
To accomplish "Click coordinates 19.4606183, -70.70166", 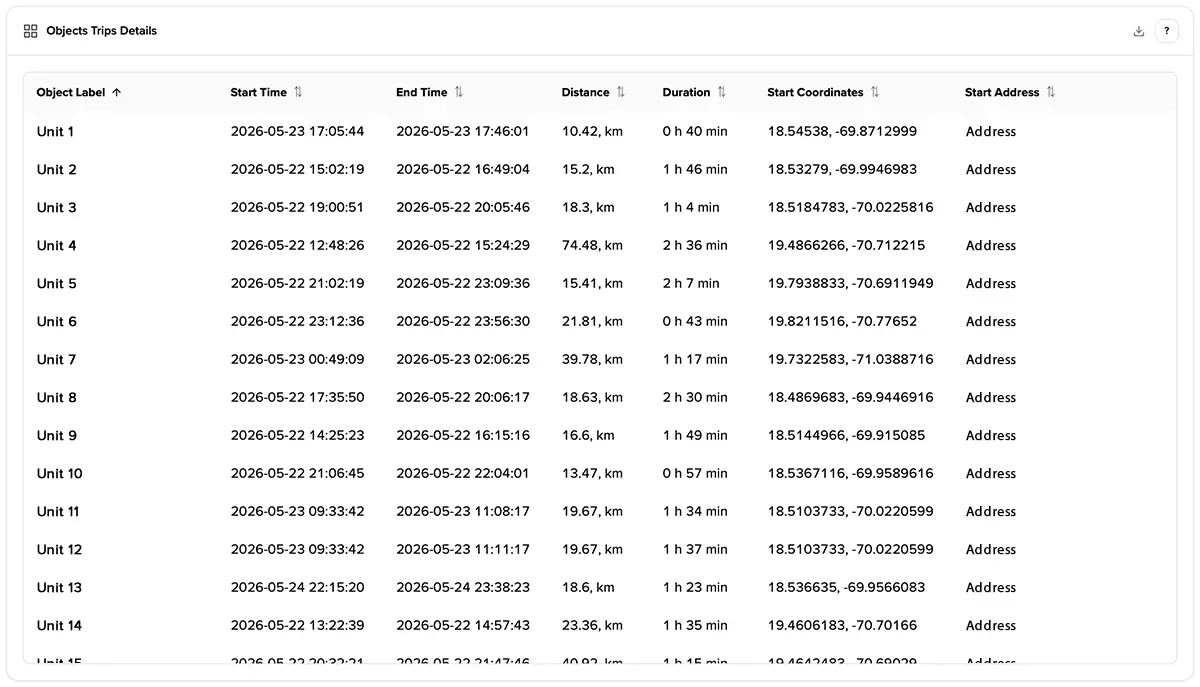I will 843,626.
